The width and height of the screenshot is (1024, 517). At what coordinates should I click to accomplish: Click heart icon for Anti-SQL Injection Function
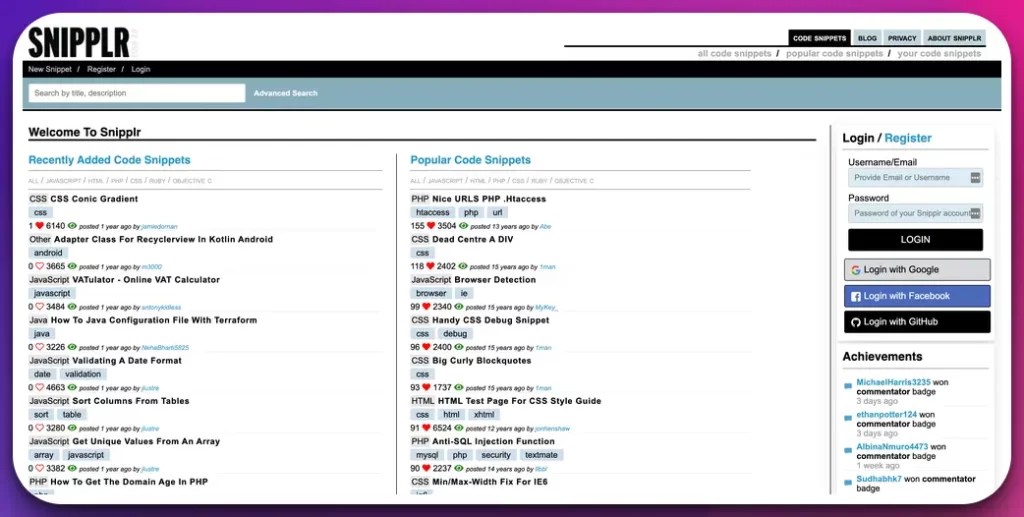tap(426, 469)
